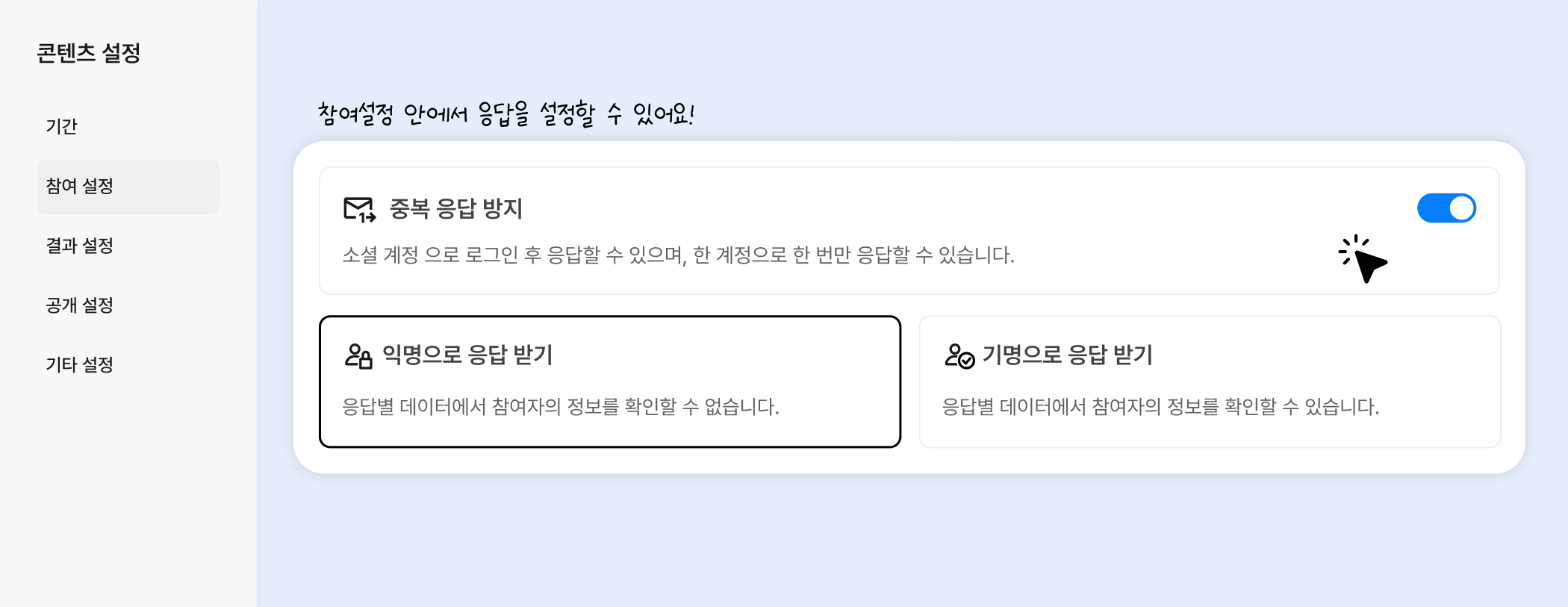1568x607 pixels.
Task: Click the verified user check icon
Action: tap(959, 355)
